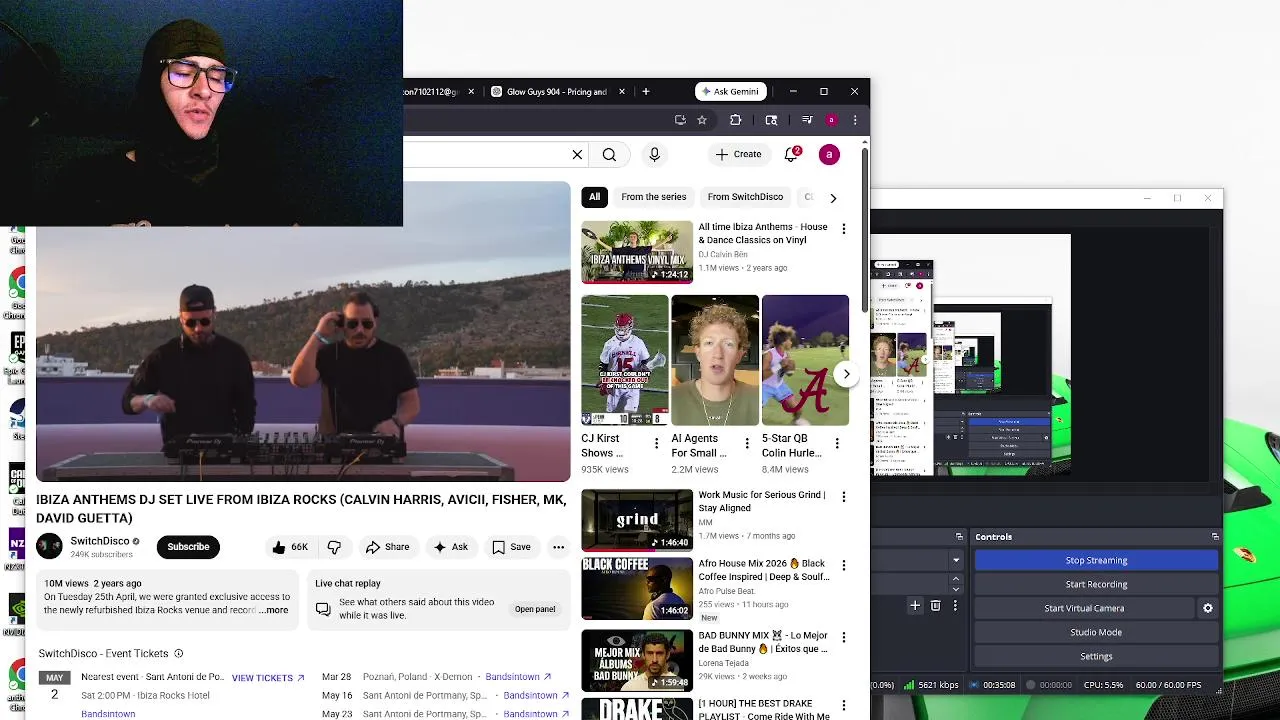The width and height of the screenshot is (1280, 720).
Task: Clear the YouTube search box with the X
Action: point(577,155)
